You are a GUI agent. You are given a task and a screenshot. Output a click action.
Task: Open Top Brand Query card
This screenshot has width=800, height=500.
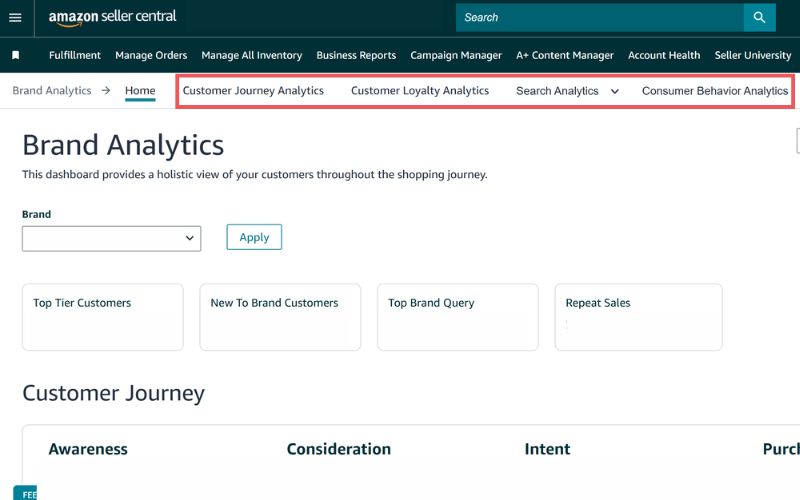(x=458, y=317)
